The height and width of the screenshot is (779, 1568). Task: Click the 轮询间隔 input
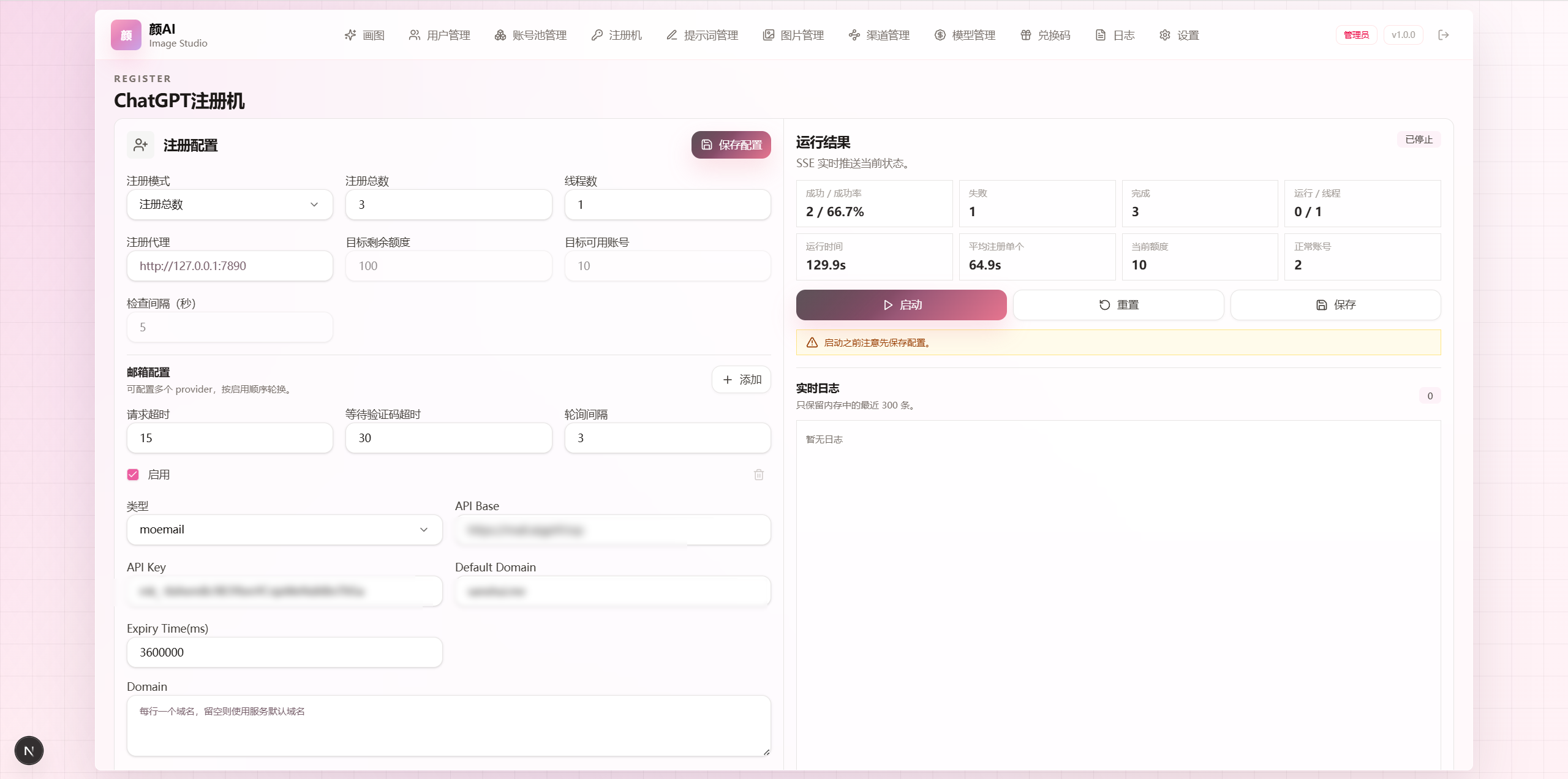coord(668,438)
